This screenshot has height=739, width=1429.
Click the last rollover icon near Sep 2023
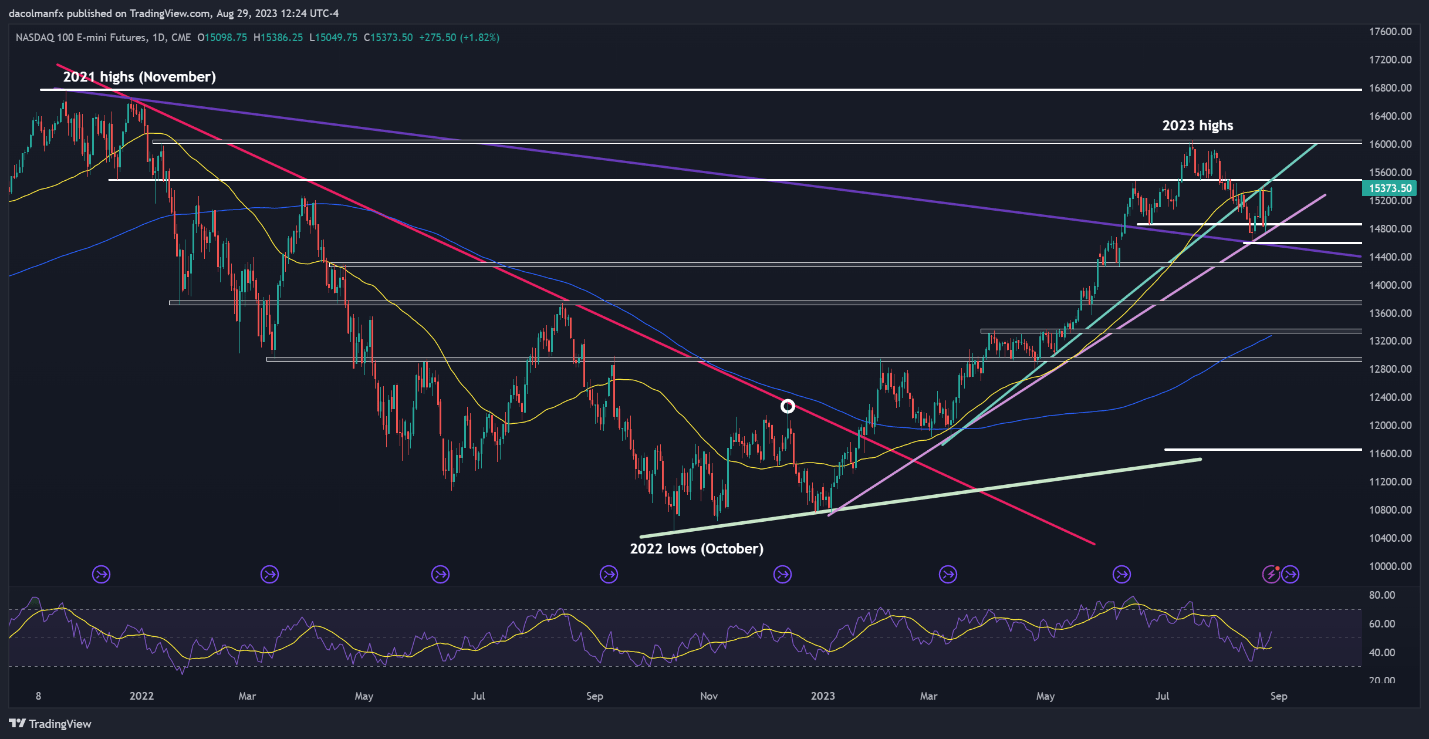pos(1291,574)
